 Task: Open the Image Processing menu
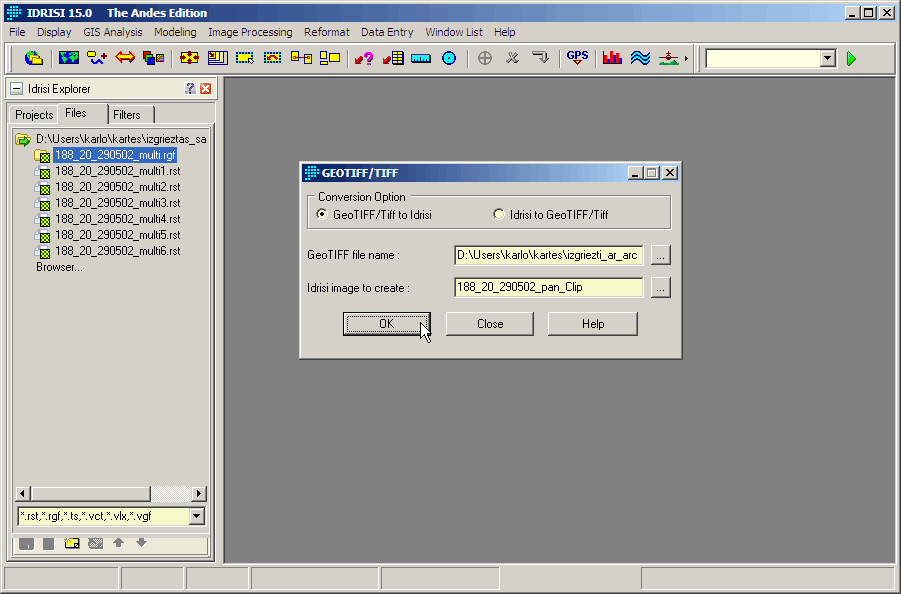pos(250,32)
